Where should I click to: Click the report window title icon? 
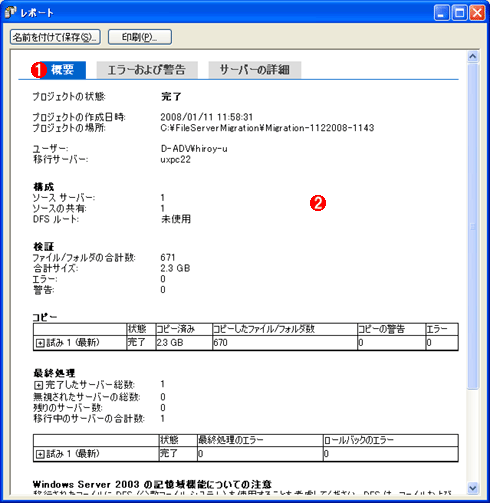tap(10, 13)
